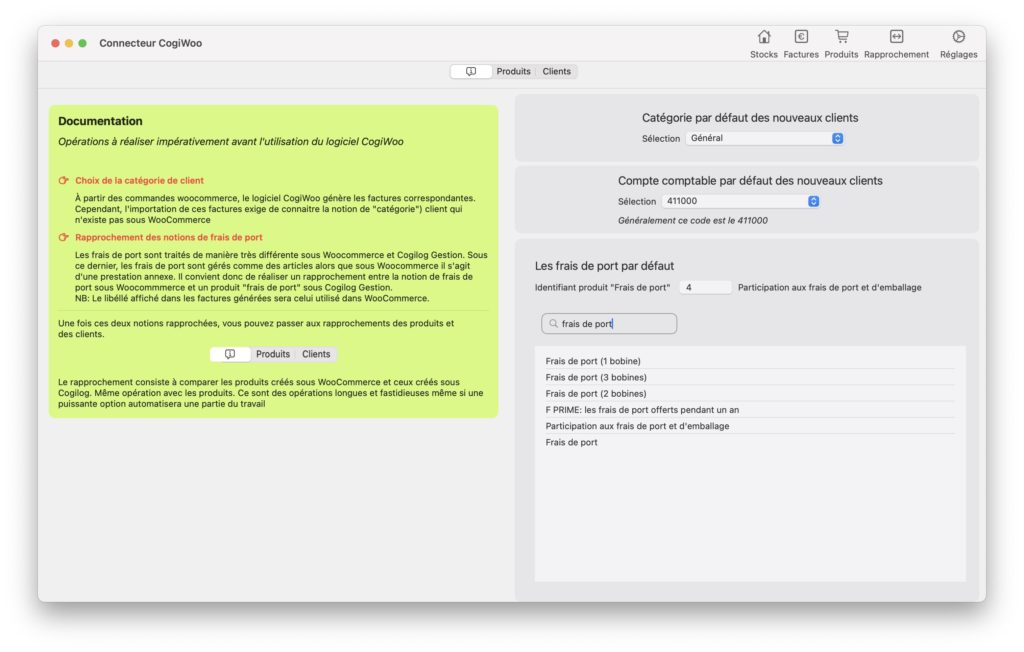Screen dimensions: 1024x652
Task: Click the magnifier icon in the search field
Action: pyautogui.click(x=553, y=323)
